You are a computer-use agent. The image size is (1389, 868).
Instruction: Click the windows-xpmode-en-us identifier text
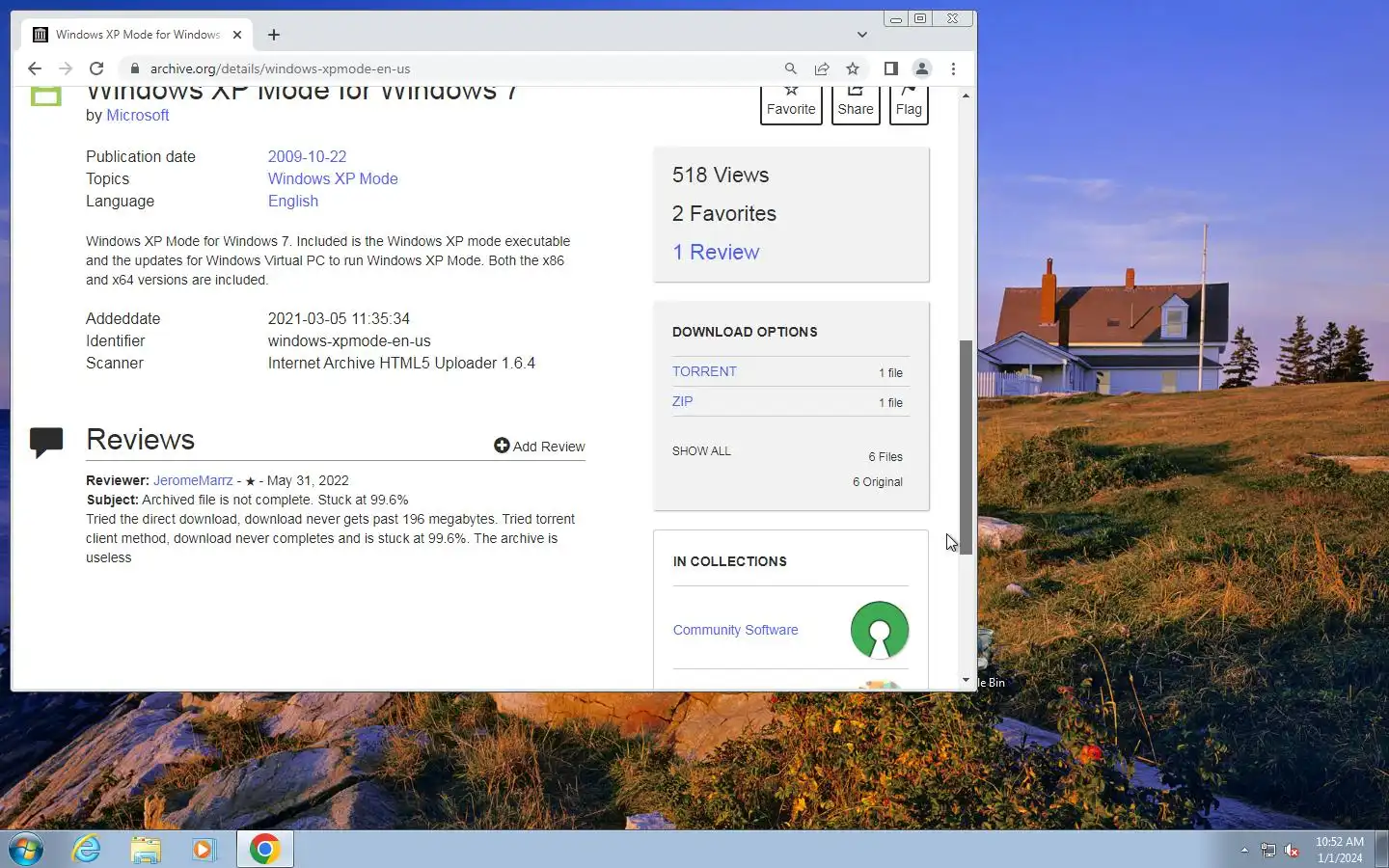click(349, 340)
